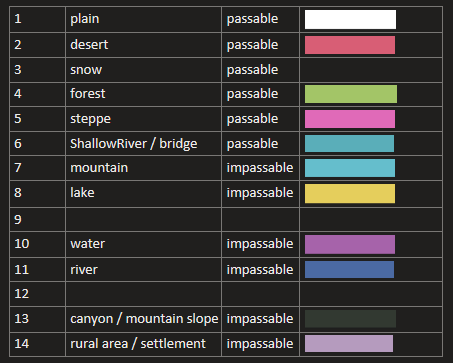Click the dark blue river swatch
The height and width of the screenshot is (363, 453).
click(349, 269)
